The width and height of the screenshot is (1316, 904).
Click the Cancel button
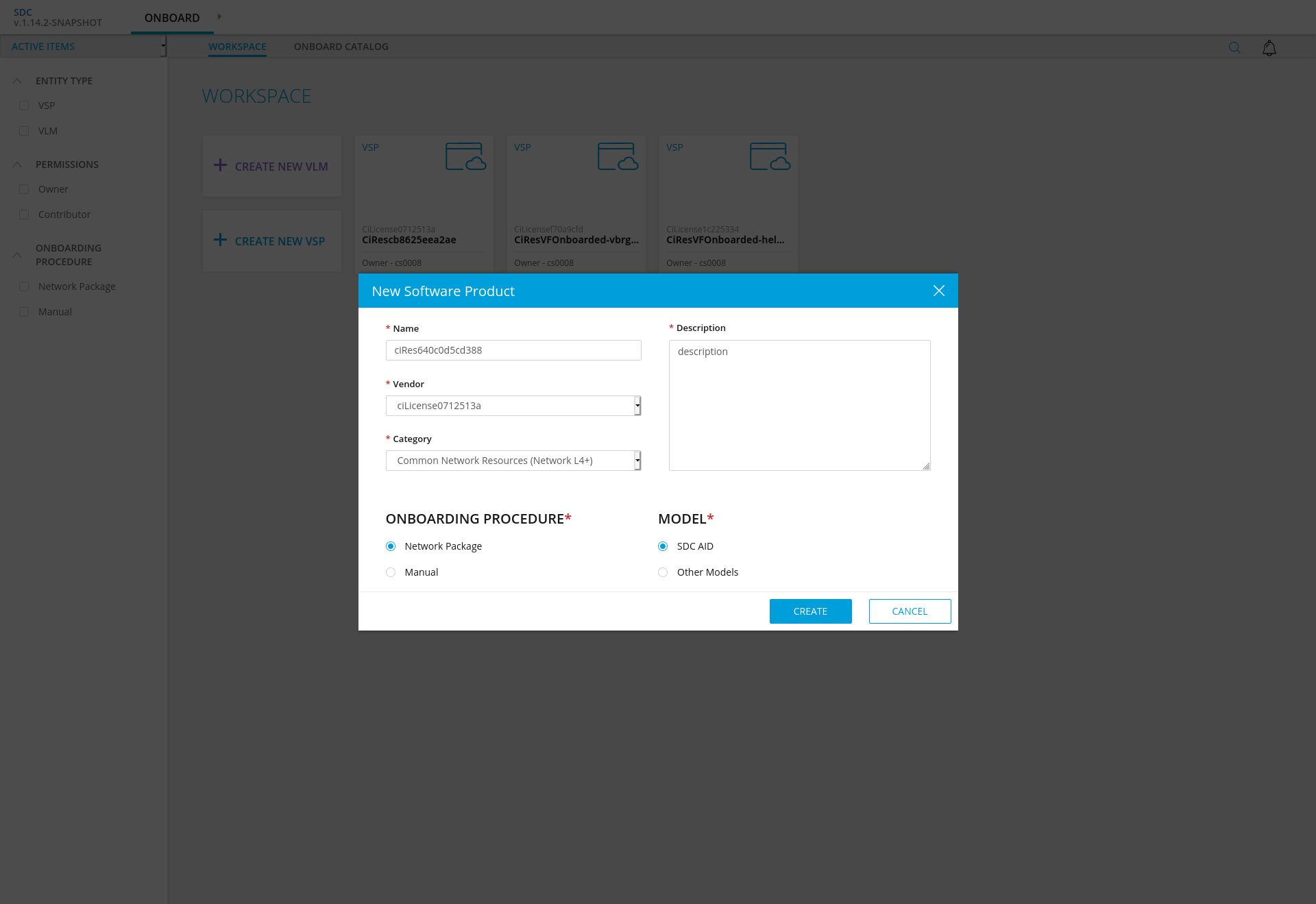click(x=910, y=611)
